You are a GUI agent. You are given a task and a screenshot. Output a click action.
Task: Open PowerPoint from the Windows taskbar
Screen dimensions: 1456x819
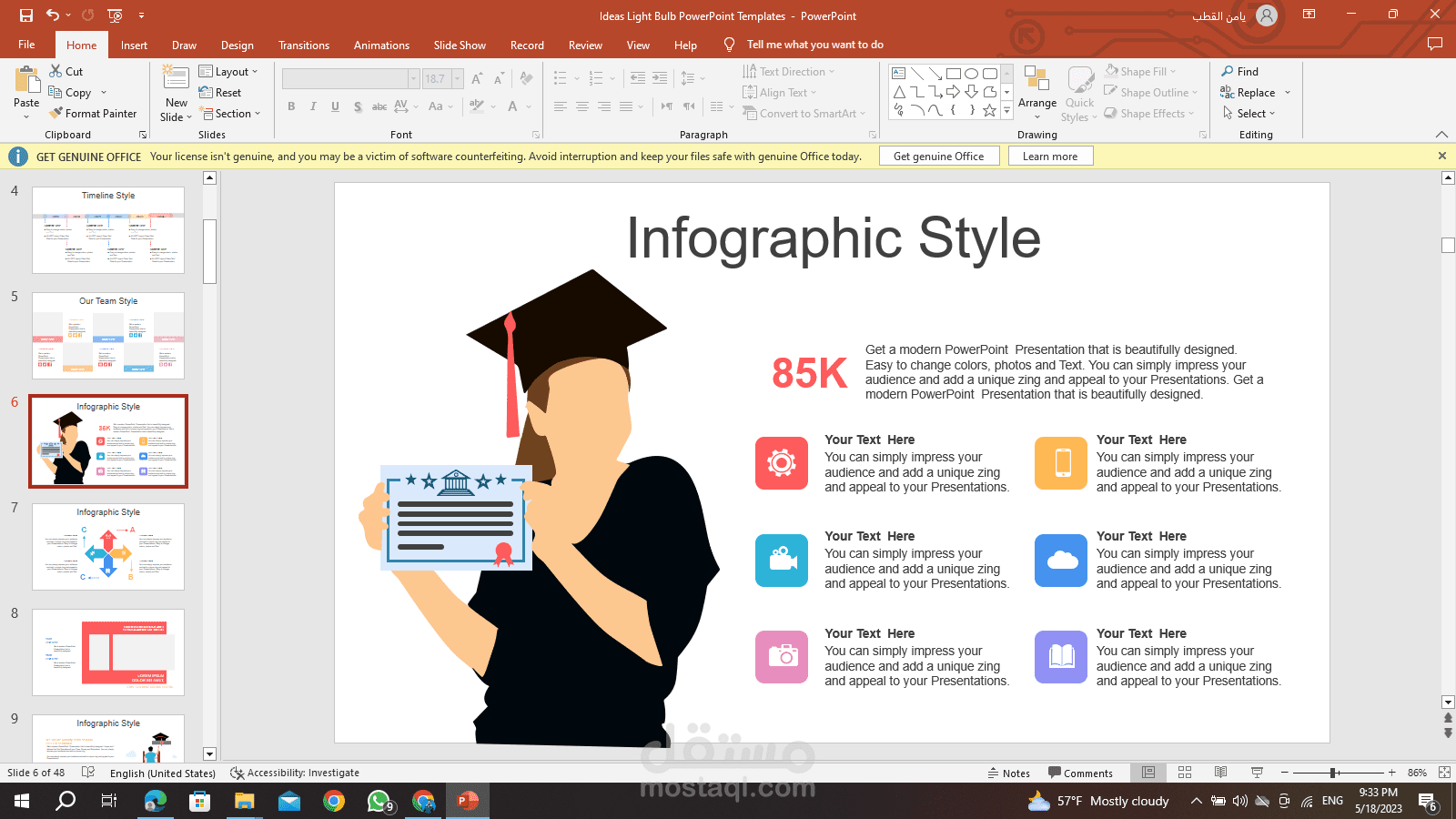[x=468, y=801]
